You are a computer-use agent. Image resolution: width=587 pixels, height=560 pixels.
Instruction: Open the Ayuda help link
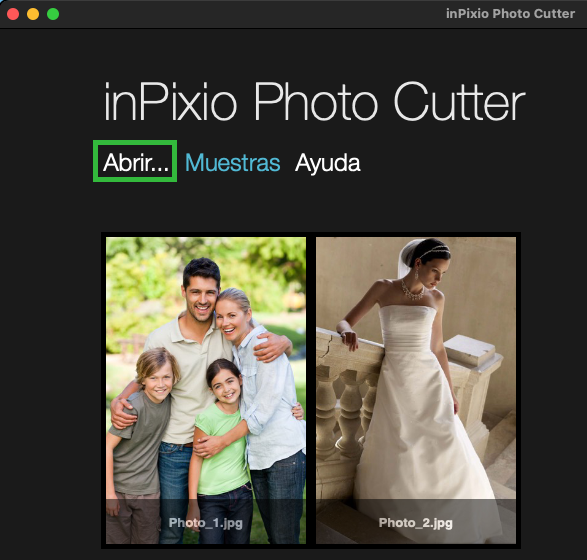pos(328,163)
